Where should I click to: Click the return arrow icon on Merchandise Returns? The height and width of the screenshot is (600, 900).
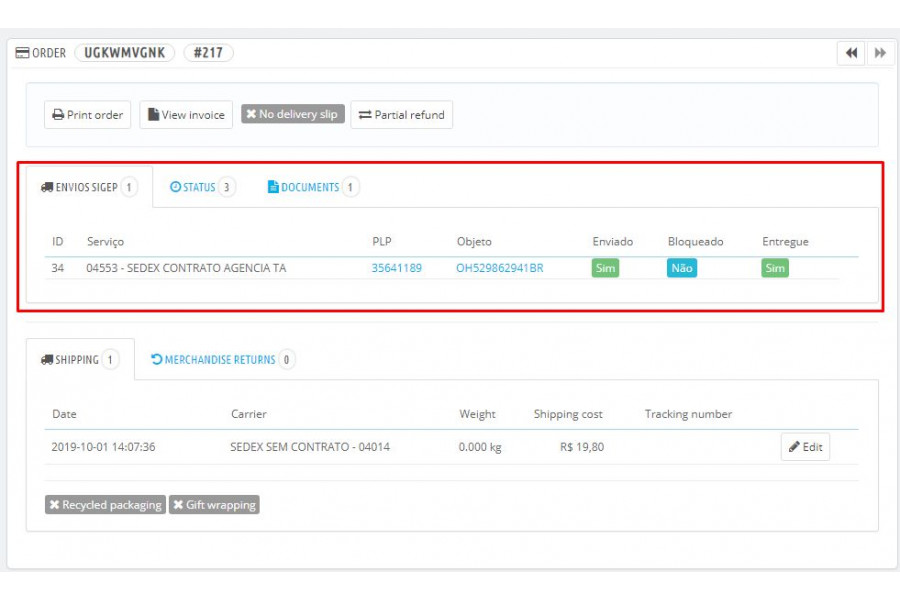[x=156, y=359]
